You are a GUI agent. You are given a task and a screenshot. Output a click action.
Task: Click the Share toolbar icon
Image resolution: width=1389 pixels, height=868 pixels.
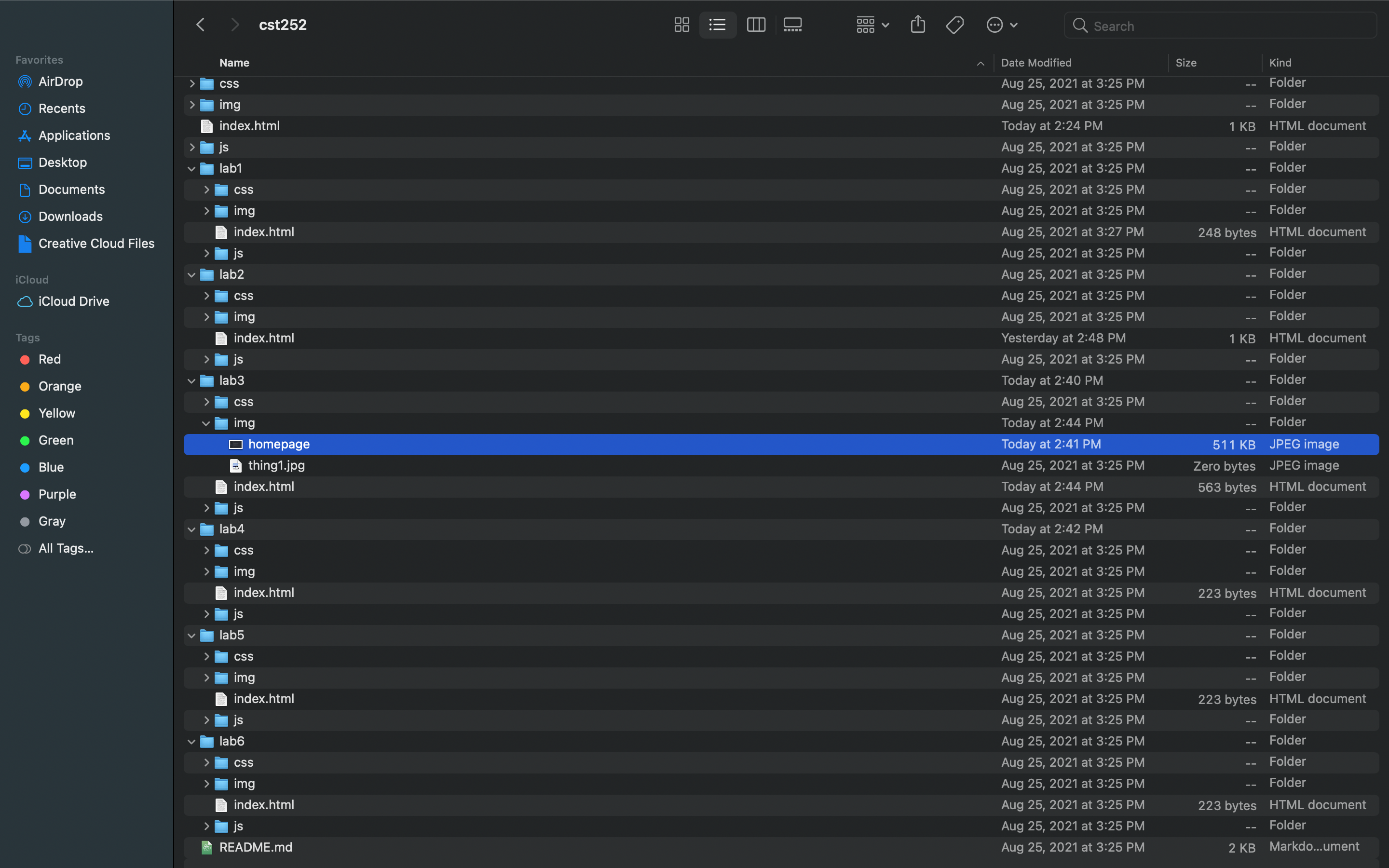point(917,25)
